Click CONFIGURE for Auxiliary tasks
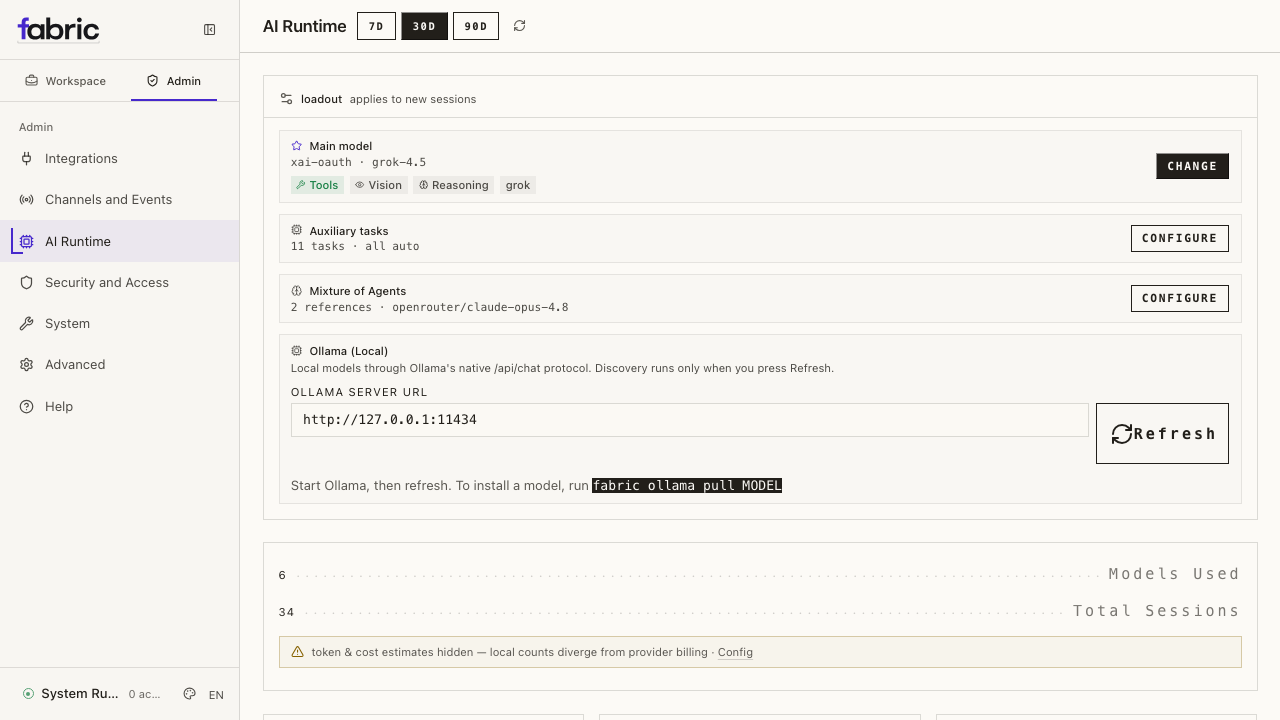The height and width of the screenshot is (720, 1280). 1180,238
